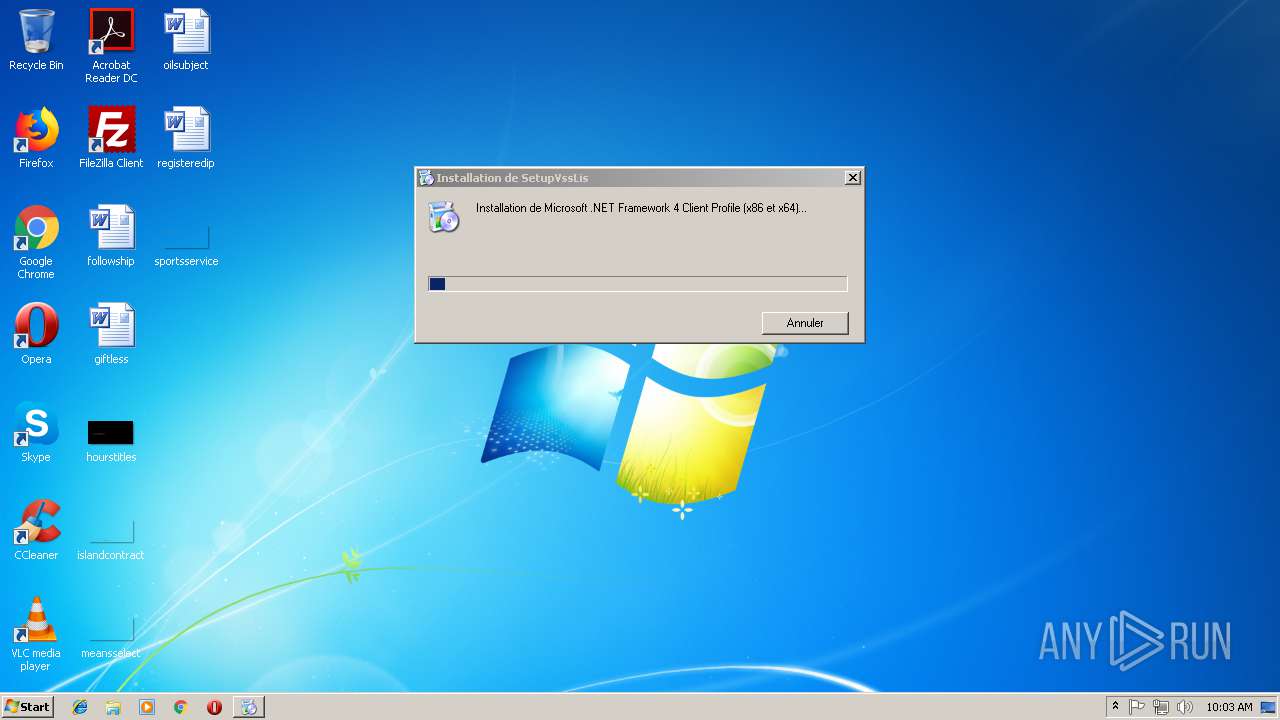The image size is (1280, 720).
Task: Click the taskbar clock 10:03 AM
Action: [x=1229, y=707]
